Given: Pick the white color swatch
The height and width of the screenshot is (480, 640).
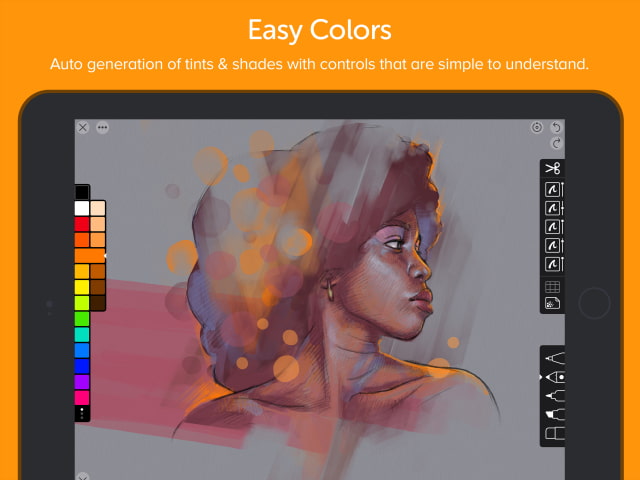Looking at the screenshot, I should [82, 208].
